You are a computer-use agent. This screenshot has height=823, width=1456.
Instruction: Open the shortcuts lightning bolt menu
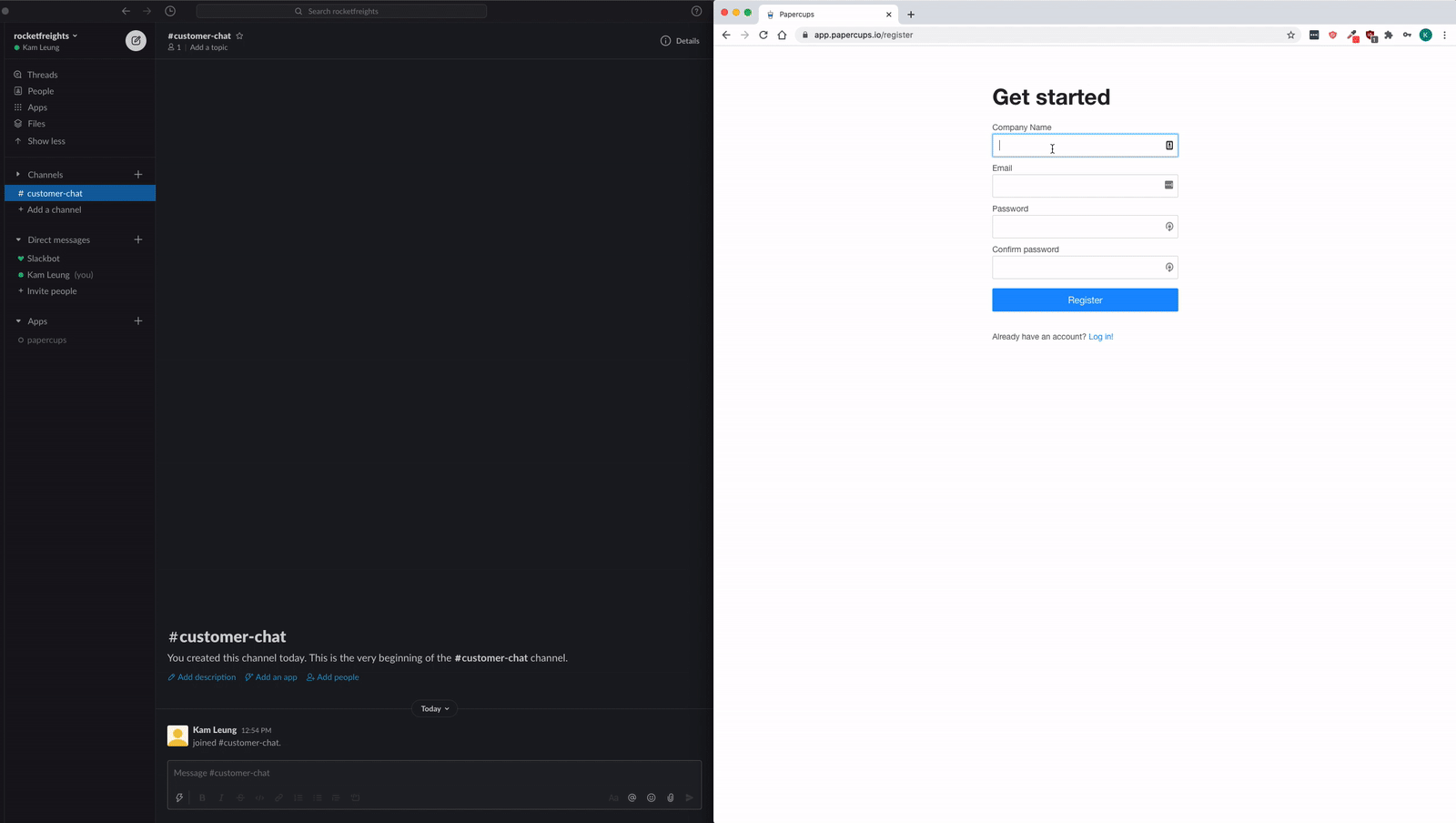point(179,798)
